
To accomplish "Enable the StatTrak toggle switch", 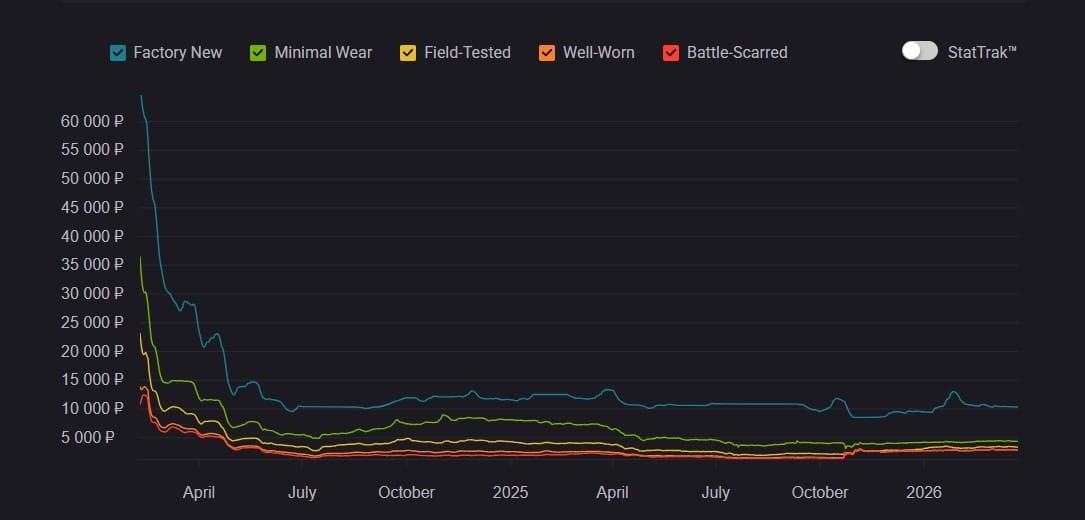I will tap(919, 51).
